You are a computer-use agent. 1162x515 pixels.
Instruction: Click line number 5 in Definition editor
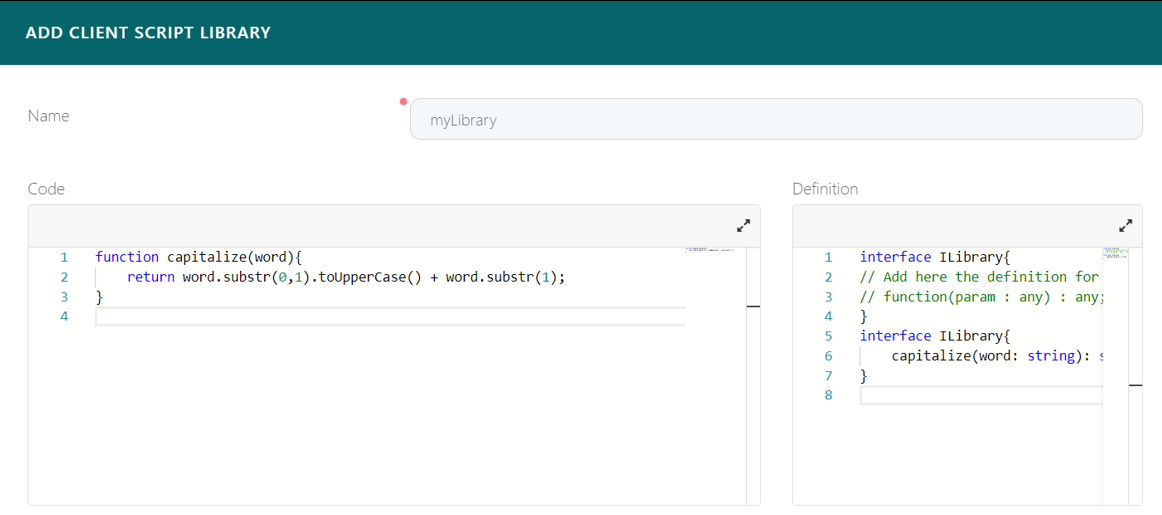click(x=828, y=336)
